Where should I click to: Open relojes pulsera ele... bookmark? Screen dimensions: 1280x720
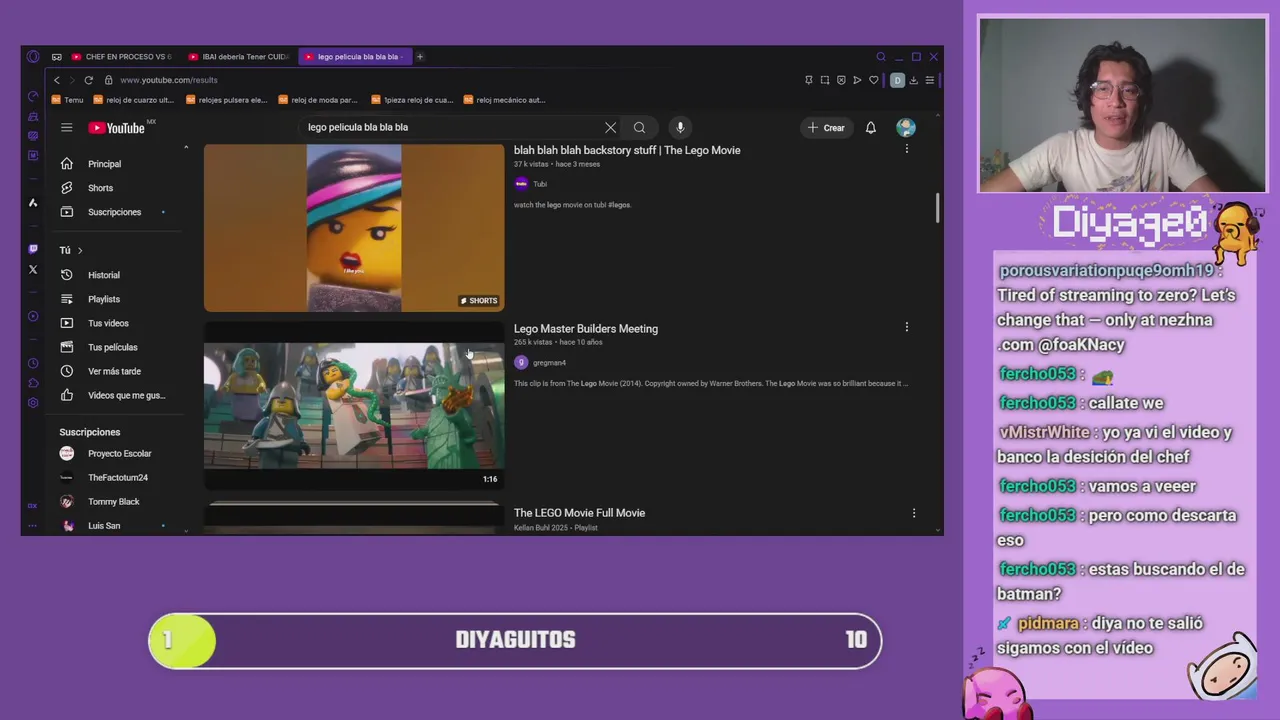click(x=227, y=100)
